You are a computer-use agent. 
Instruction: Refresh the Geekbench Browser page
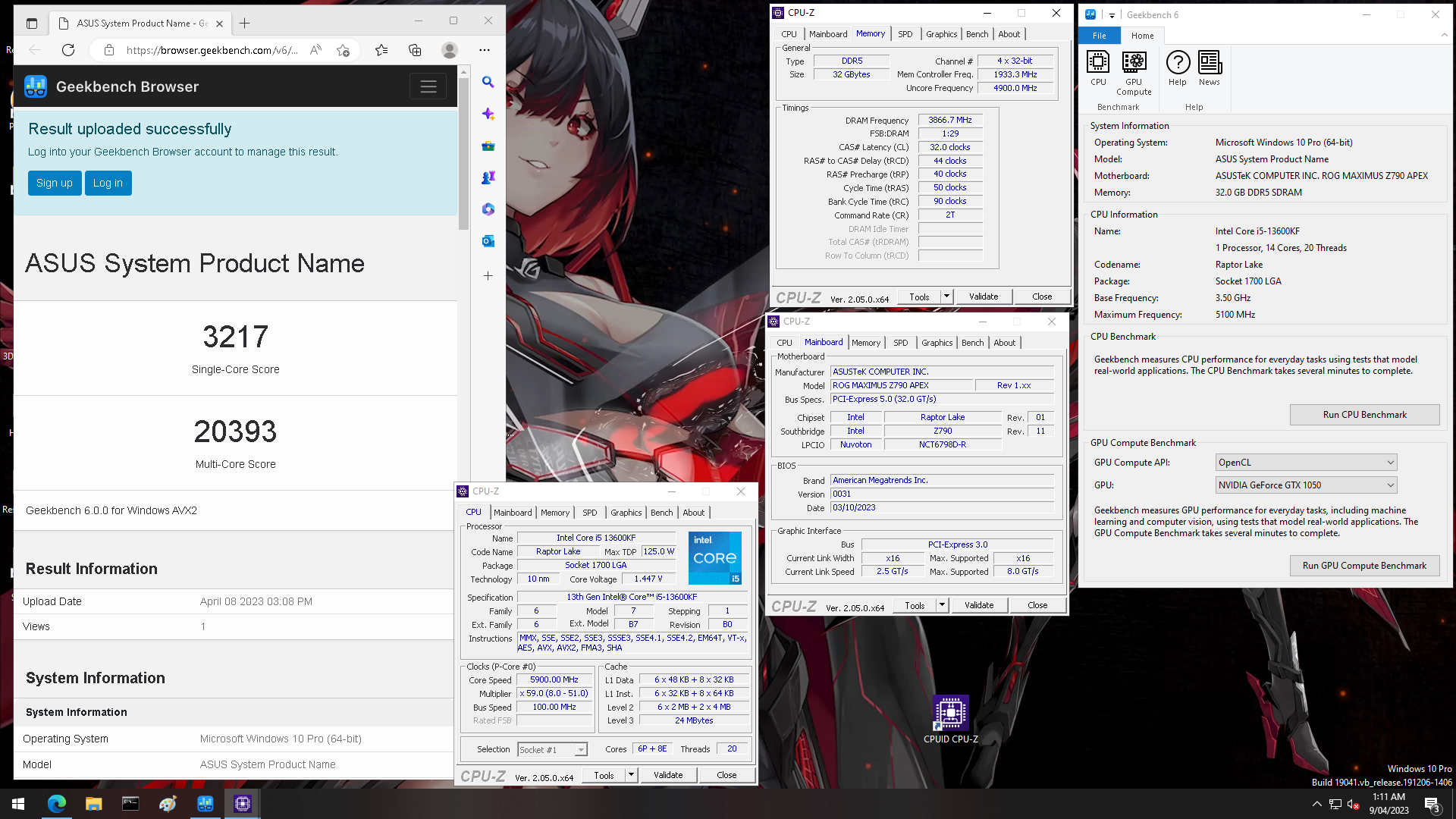point(68,50)
